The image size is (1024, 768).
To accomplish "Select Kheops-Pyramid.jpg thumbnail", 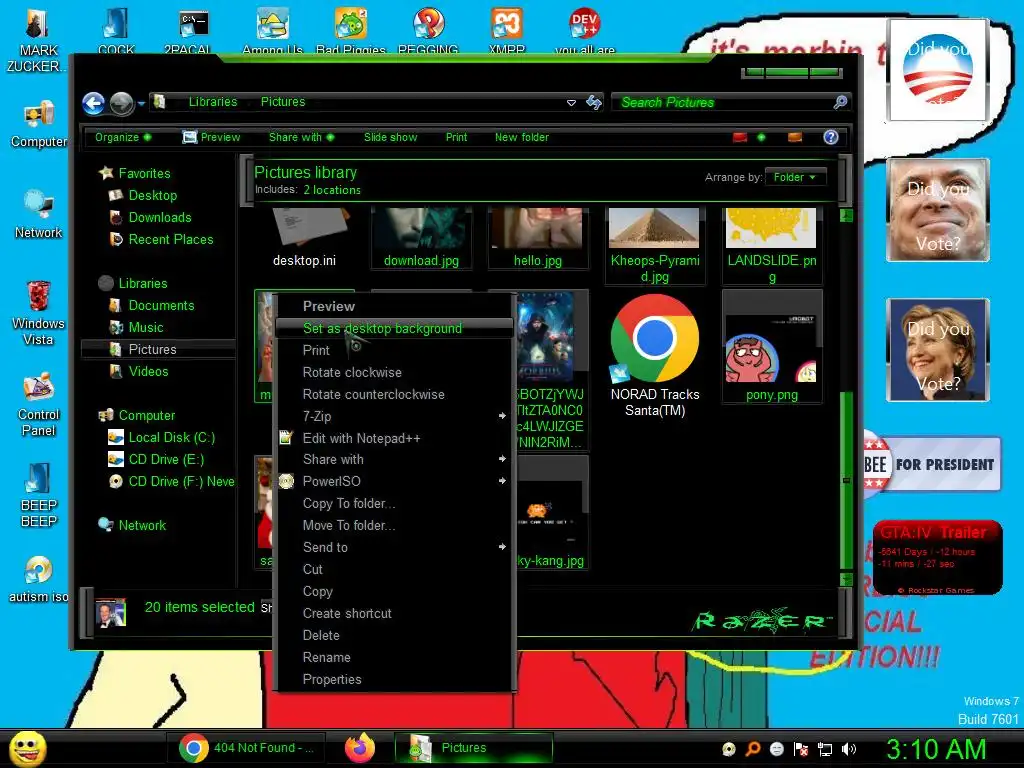I will pyautogui.click(x=654, y=246).
